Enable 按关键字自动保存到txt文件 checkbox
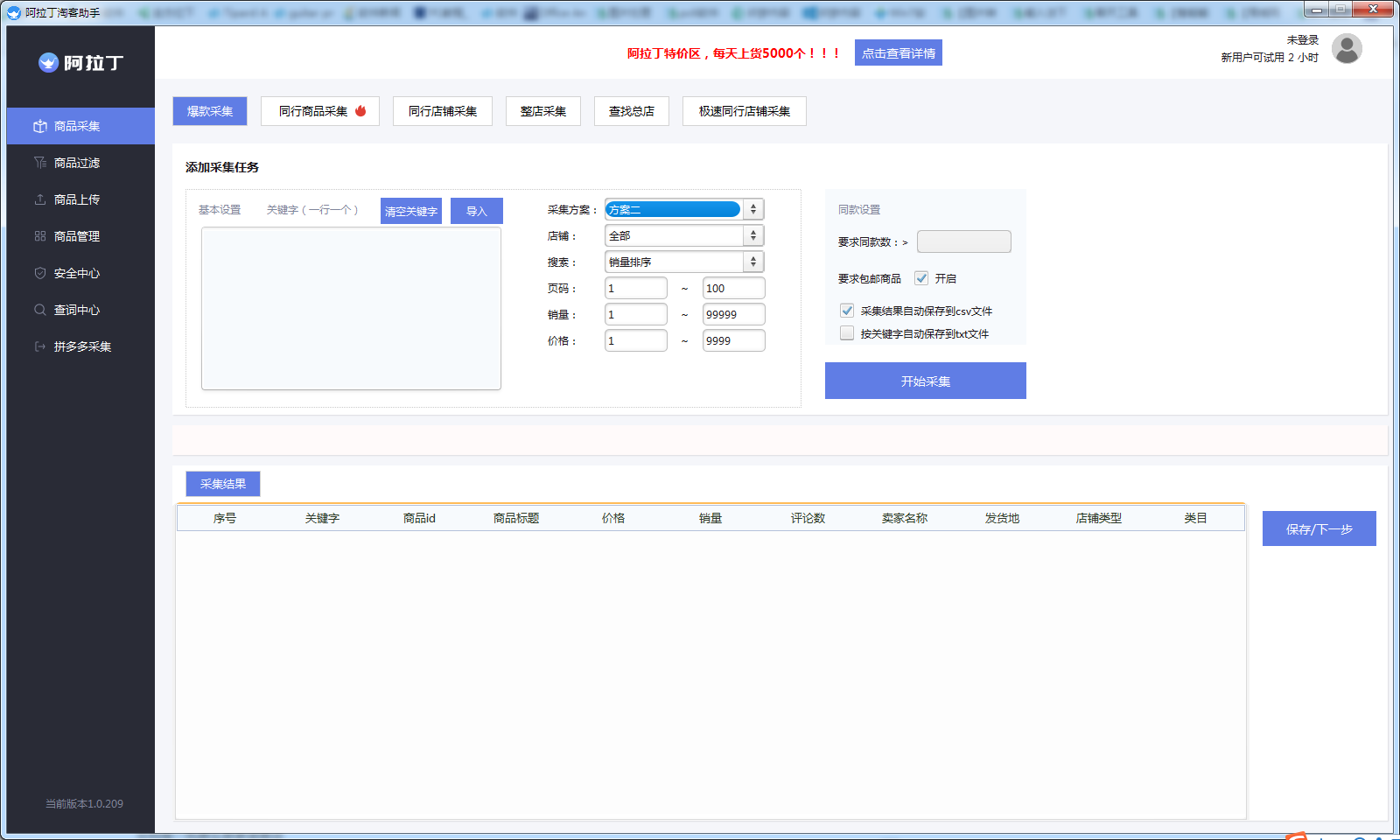The image size is (1400, 840). [x=847, y=333]
